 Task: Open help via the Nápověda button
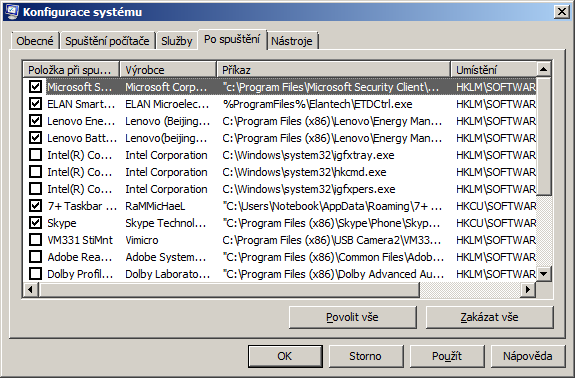[528, 356]
